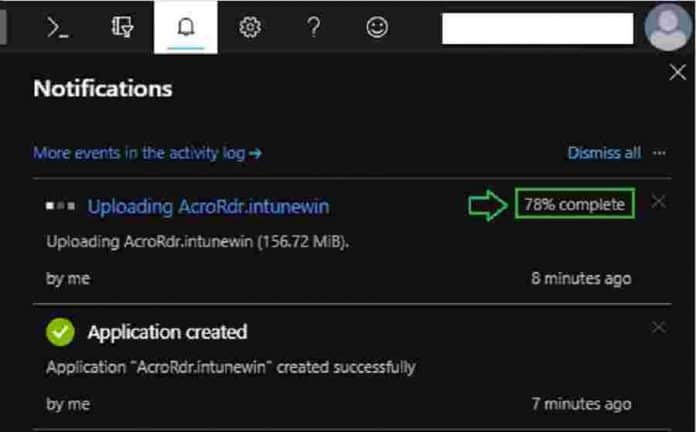Viewport: 696px width, 432px height.
Task: Dismiss the Uploading AcroRdr.intunewin notification
Action: click(x=658, y=202)
